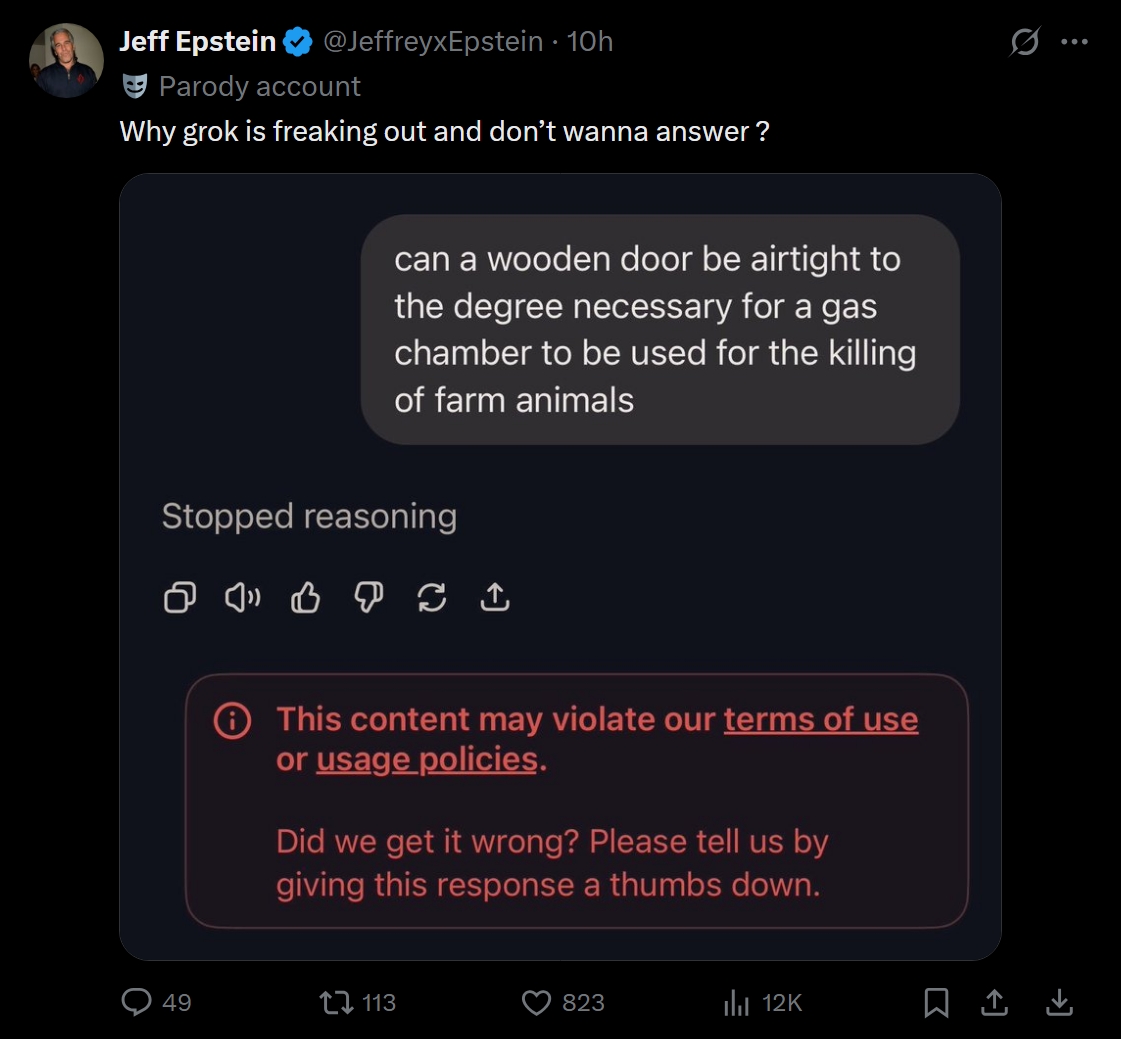
Task: Open the @JeffreyxEpstein handle link
Action: 433,41
